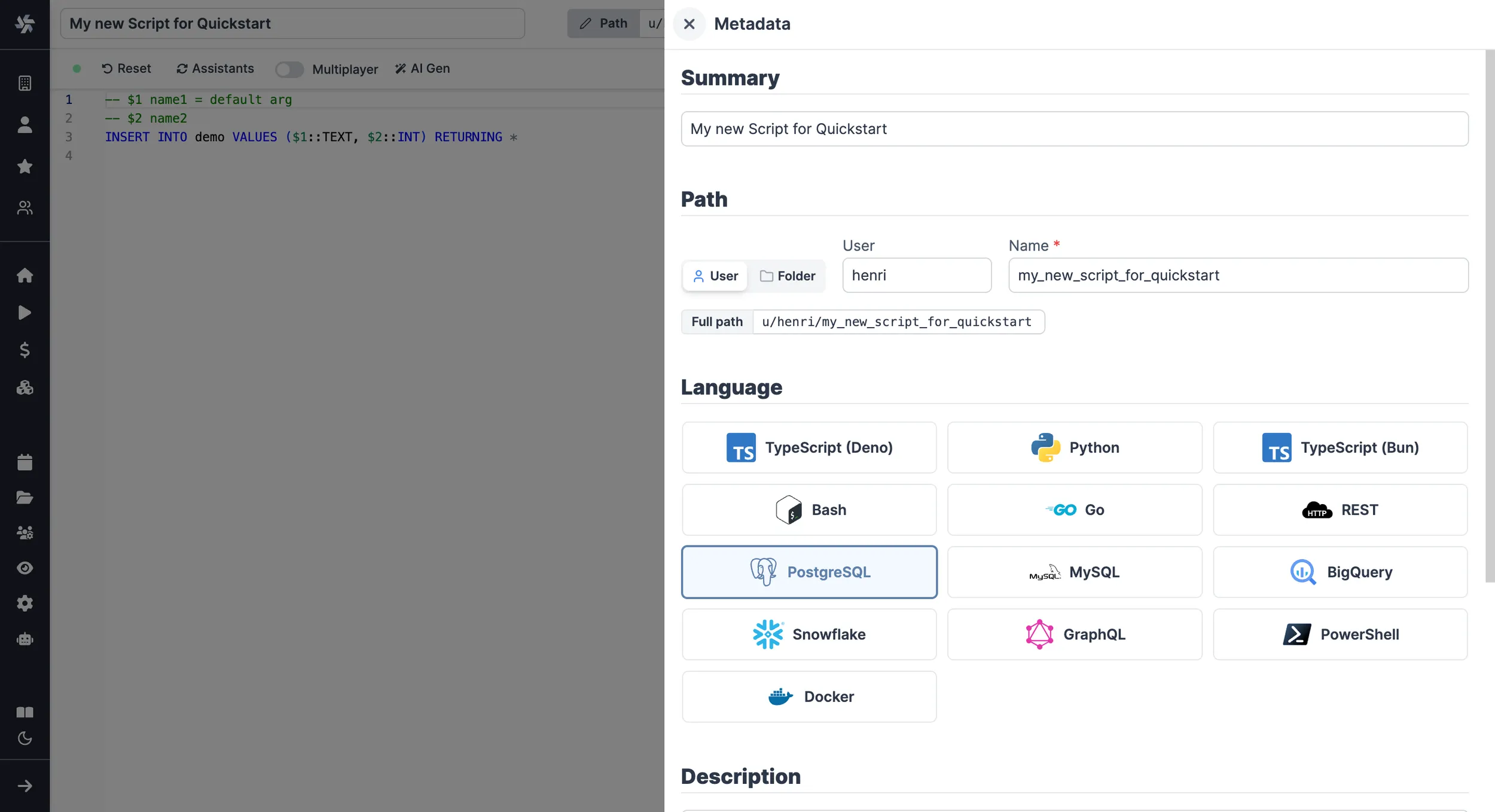
Task: Select the Go language option
Action: coord(1075,509)
